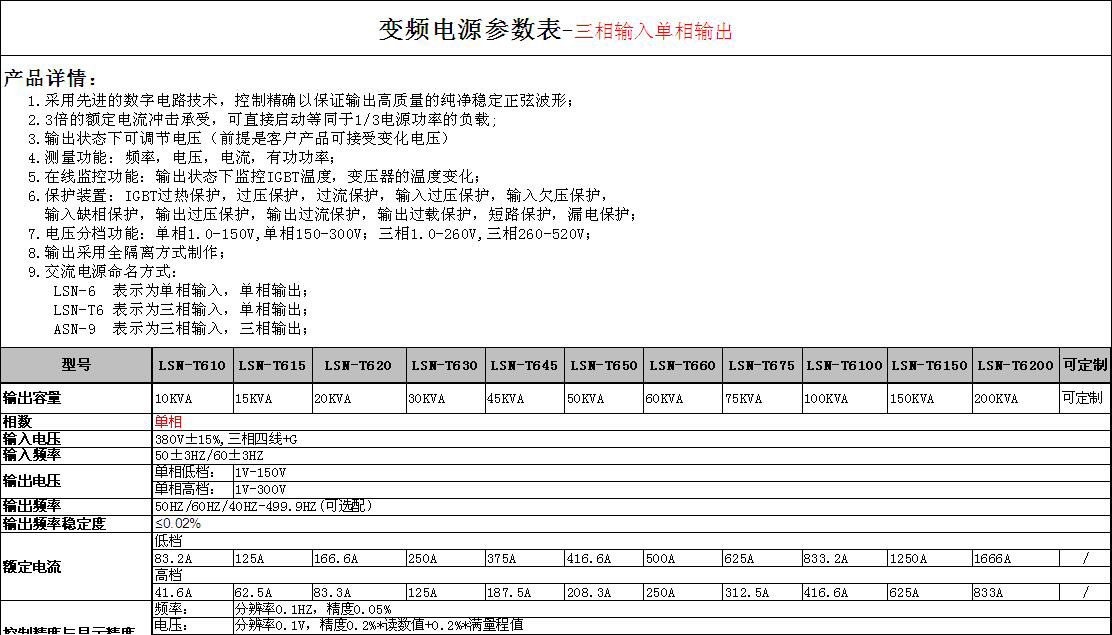Click the 1V-300V high range voltage cell
1112x635 pixels.
pos(260,489)
